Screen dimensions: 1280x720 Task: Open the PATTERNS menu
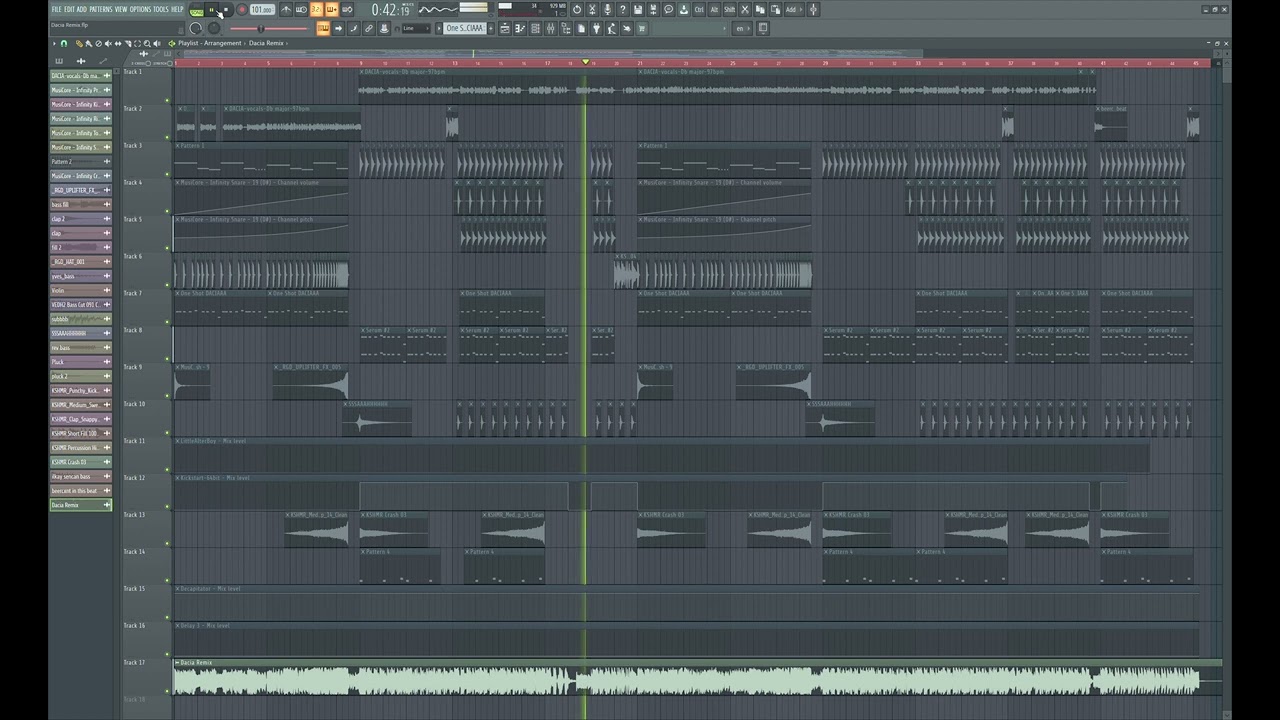click(x=101, y=9)
